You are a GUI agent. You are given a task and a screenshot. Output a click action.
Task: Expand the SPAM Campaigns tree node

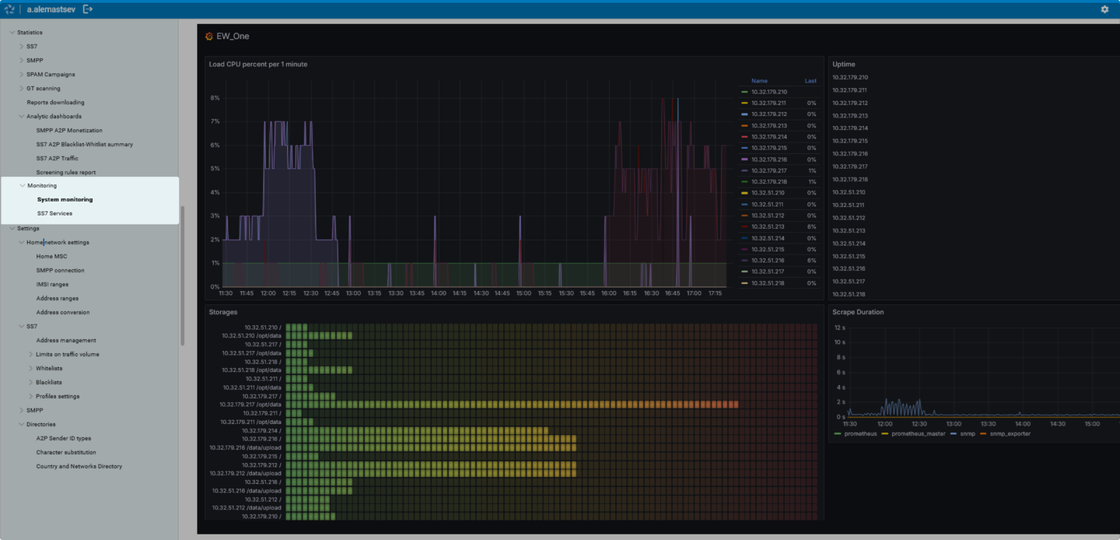point(21,74)
